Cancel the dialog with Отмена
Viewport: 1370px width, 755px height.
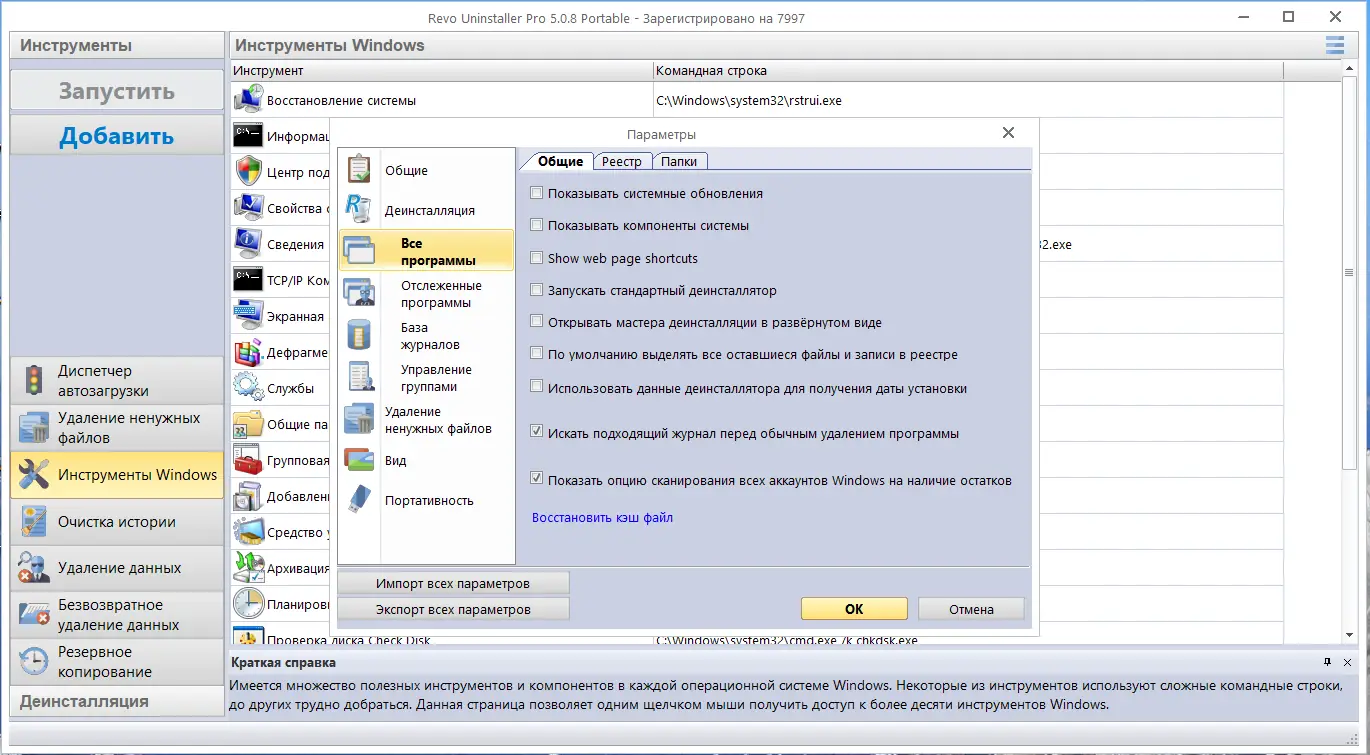(971, 609)
